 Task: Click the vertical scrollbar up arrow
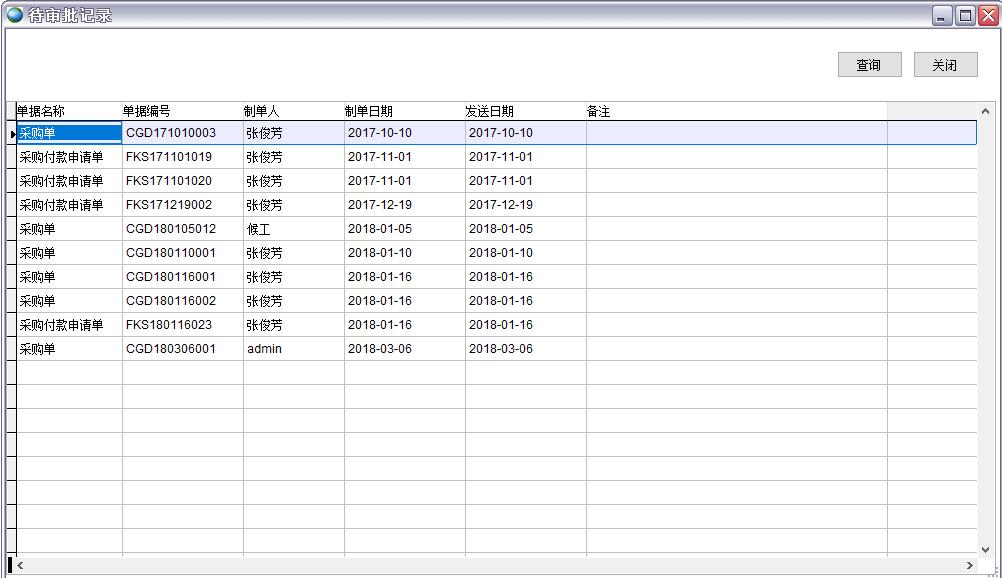(x=985, y=111)
